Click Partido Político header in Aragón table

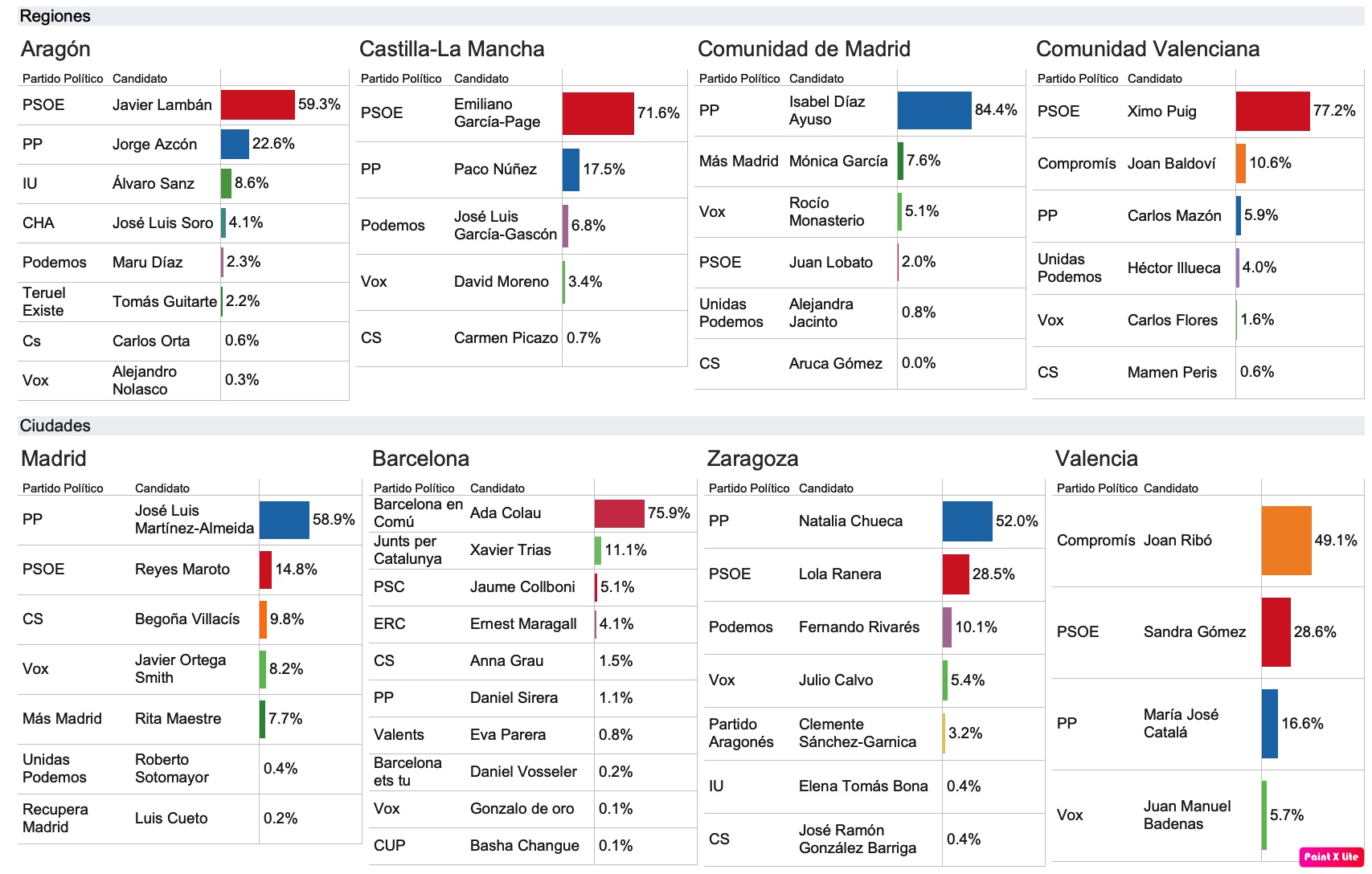click(x=63, y=79)
